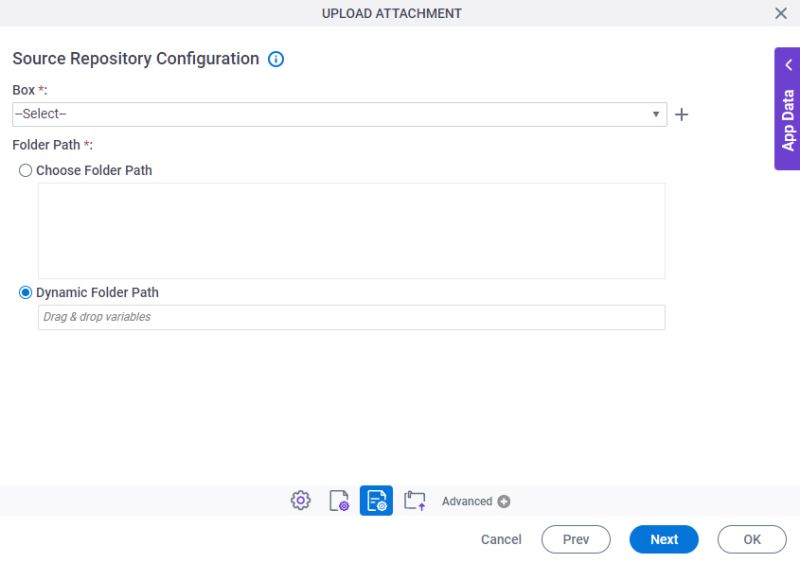
Task: Click the Source Repository Configuration info icon
Action: [276, 59]
